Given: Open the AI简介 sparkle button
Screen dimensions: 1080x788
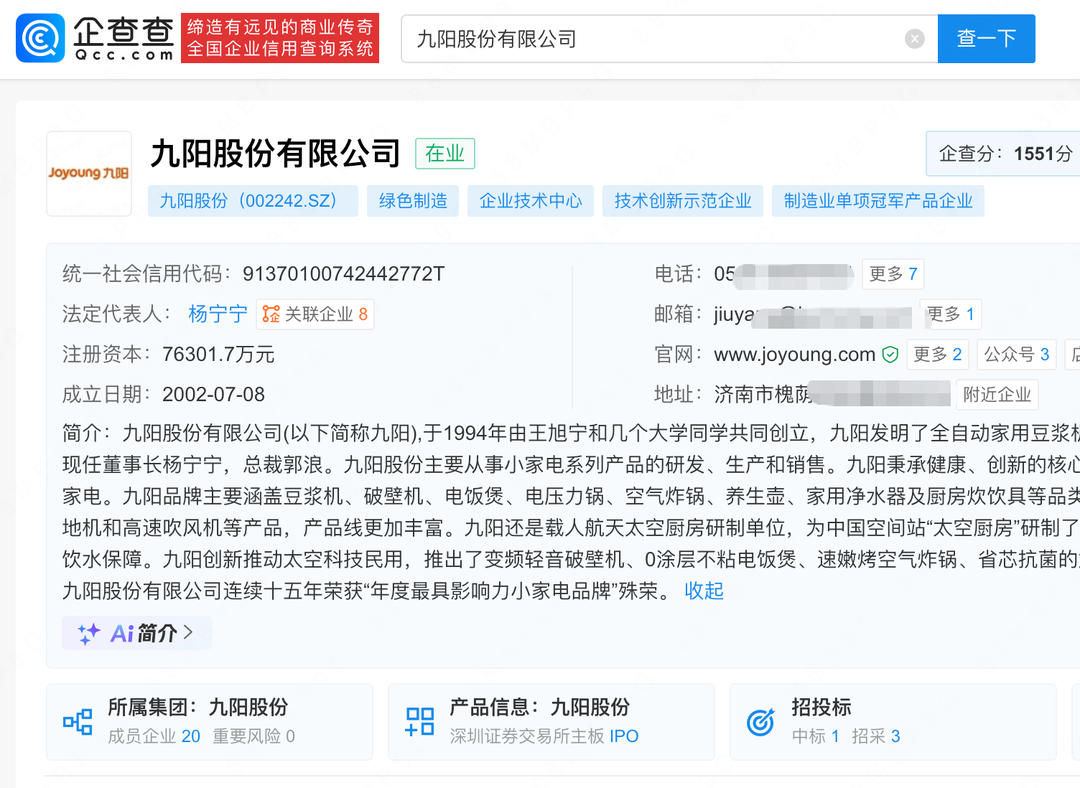Looking at the screenshot, I should [x=137, y=633].
